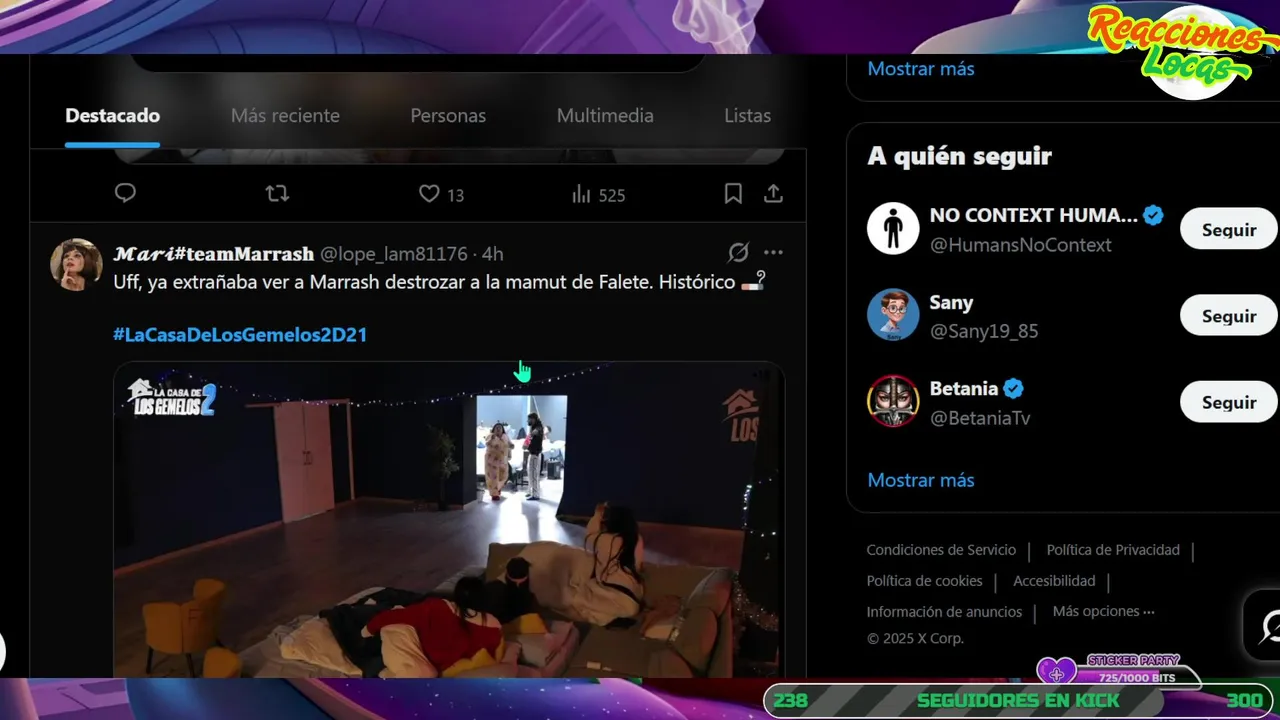Click the share upload icon
This screenshot has height=720, width=1280.
coord(773,193)
